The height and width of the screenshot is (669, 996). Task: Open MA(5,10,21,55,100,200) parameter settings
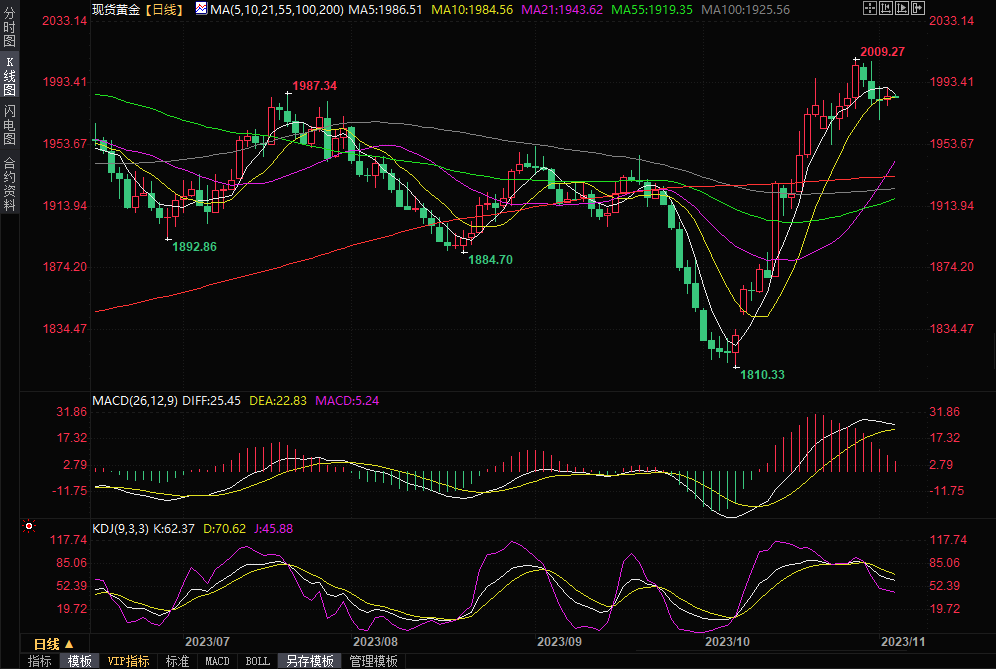pos(277,9)
